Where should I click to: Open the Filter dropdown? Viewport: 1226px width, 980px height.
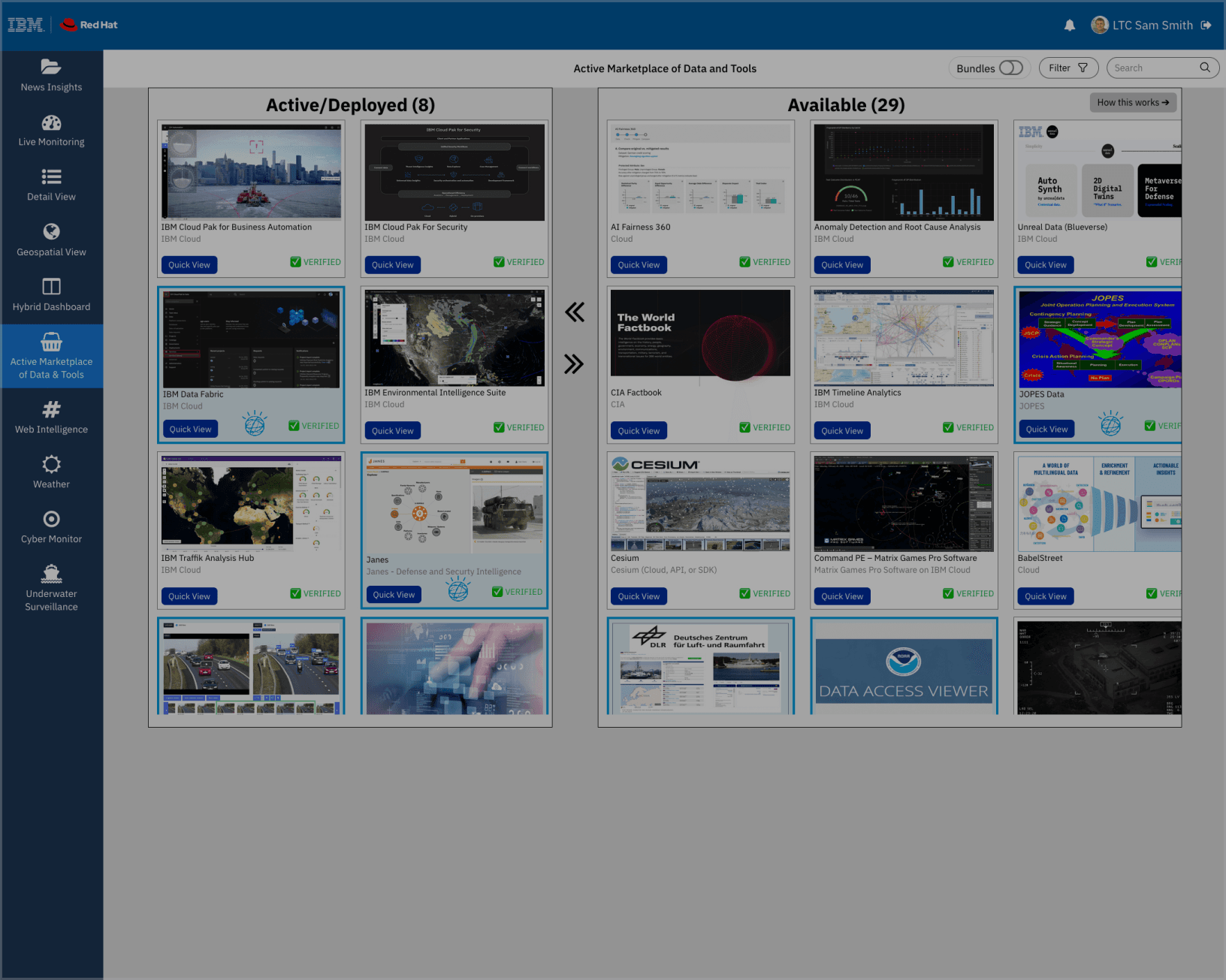tap(1068, 68)
